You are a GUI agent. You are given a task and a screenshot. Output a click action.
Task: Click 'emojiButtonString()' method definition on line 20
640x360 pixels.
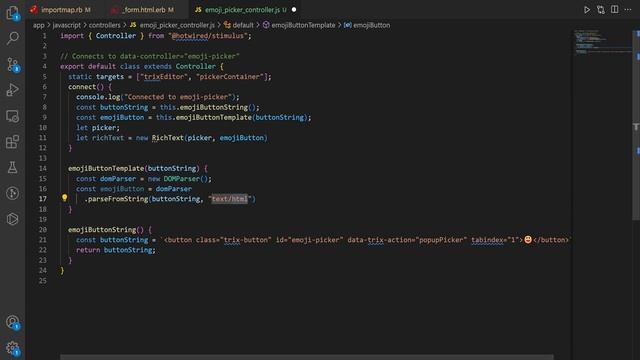(106, 229)
